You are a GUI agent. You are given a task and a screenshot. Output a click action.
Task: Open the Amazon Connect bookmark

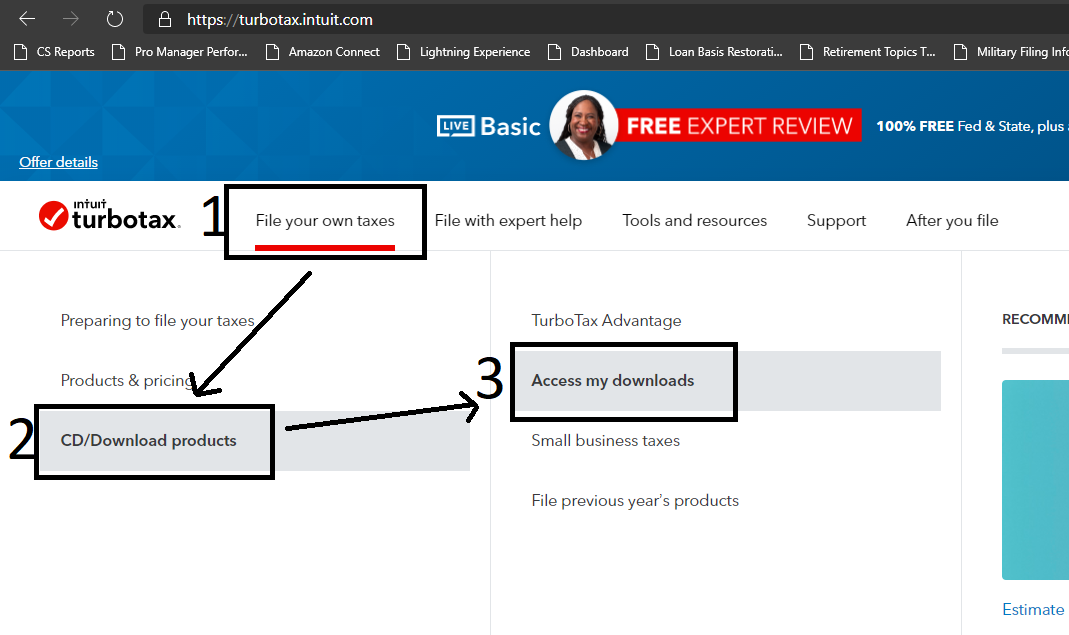(x=322, y=52)
